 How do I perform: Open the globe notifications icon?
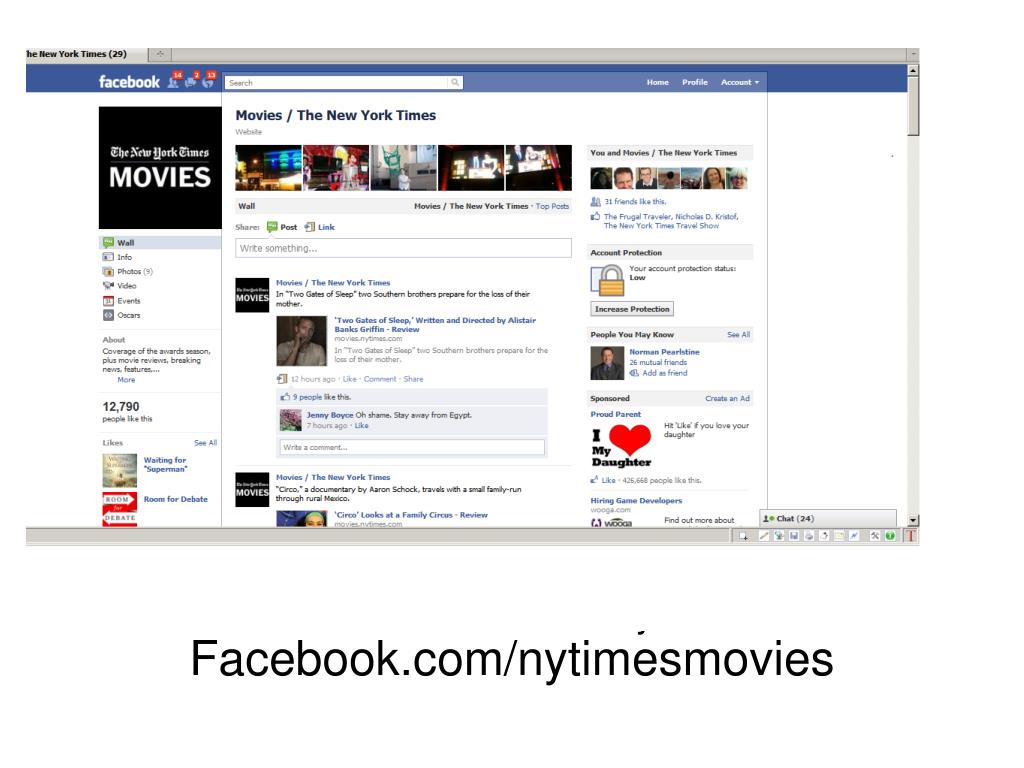[x=208, y=80]
